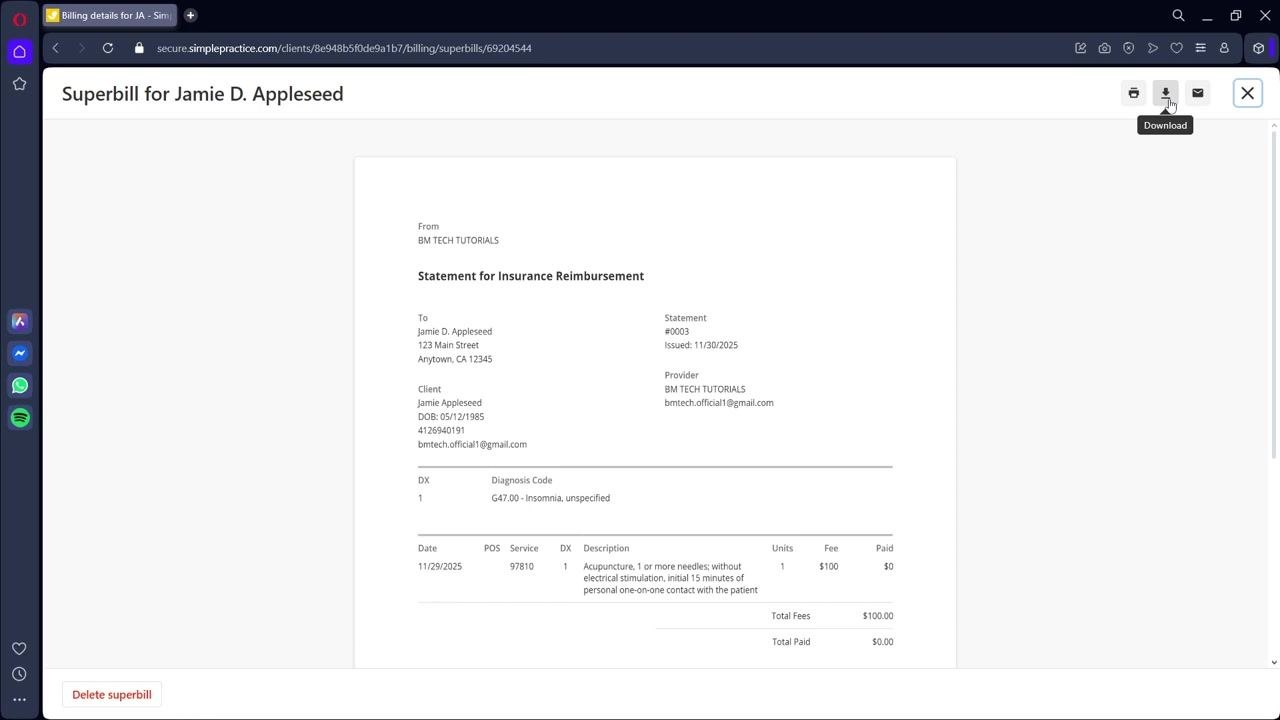
Task: Open the extensions cube icon
Action: (x=1259, y=48)
